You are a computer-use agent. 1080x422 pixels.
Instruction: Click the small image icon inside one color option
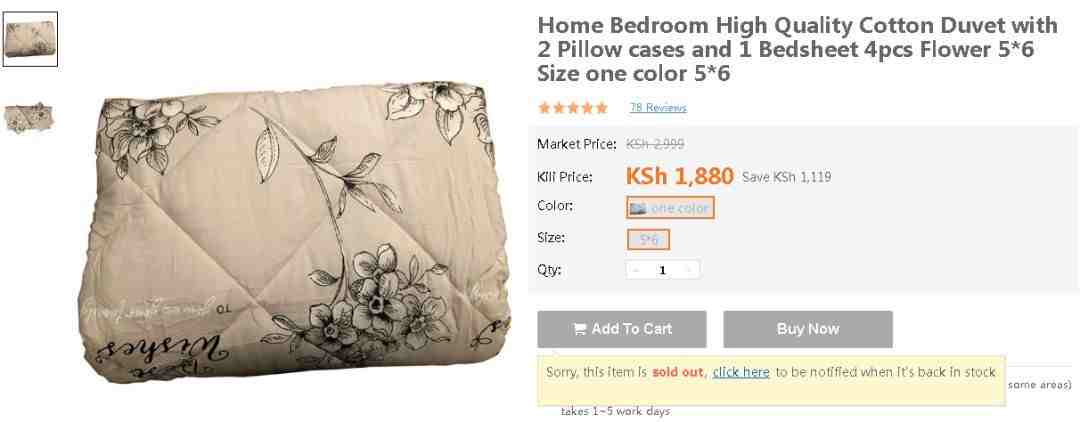coord(638,208)
